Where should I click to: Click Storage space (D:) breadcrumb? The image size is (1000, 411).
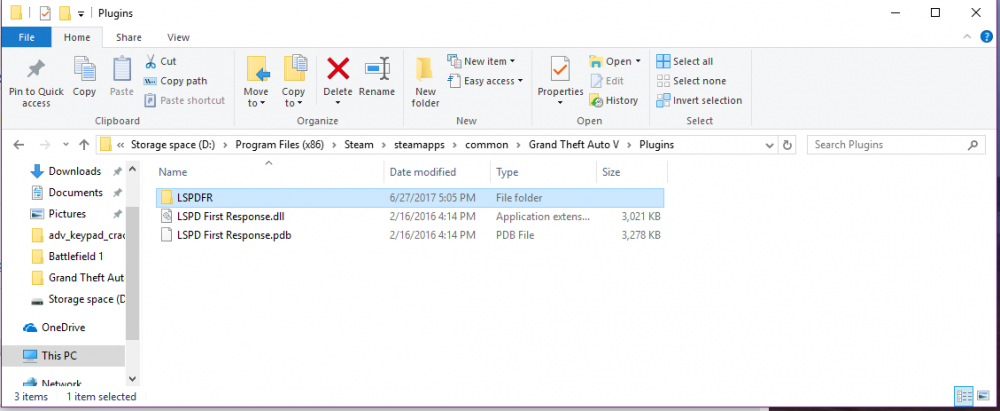tap(173, 145)
